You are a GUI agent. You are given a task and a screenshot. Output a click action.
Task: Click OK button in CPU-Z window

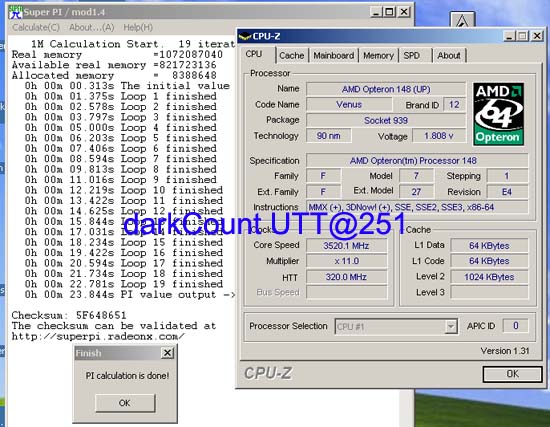pyautogui.click(x=512, y=374)
